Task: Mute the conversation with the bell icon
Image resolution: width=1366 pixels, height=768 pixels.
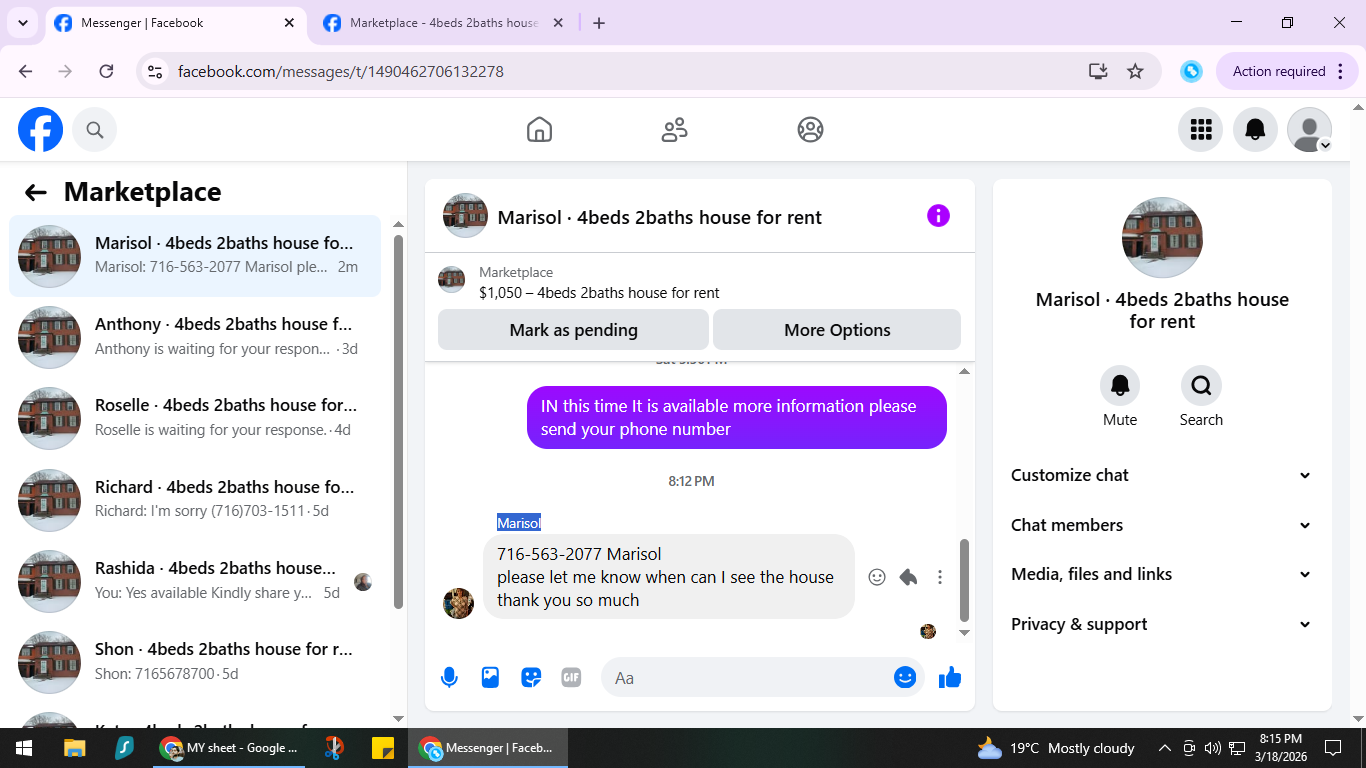Action: click(x=1120, y=385)
